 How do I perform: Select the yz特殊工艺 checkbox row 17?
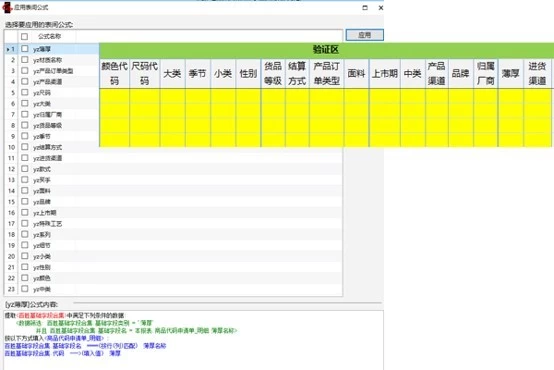pos(24,223)
